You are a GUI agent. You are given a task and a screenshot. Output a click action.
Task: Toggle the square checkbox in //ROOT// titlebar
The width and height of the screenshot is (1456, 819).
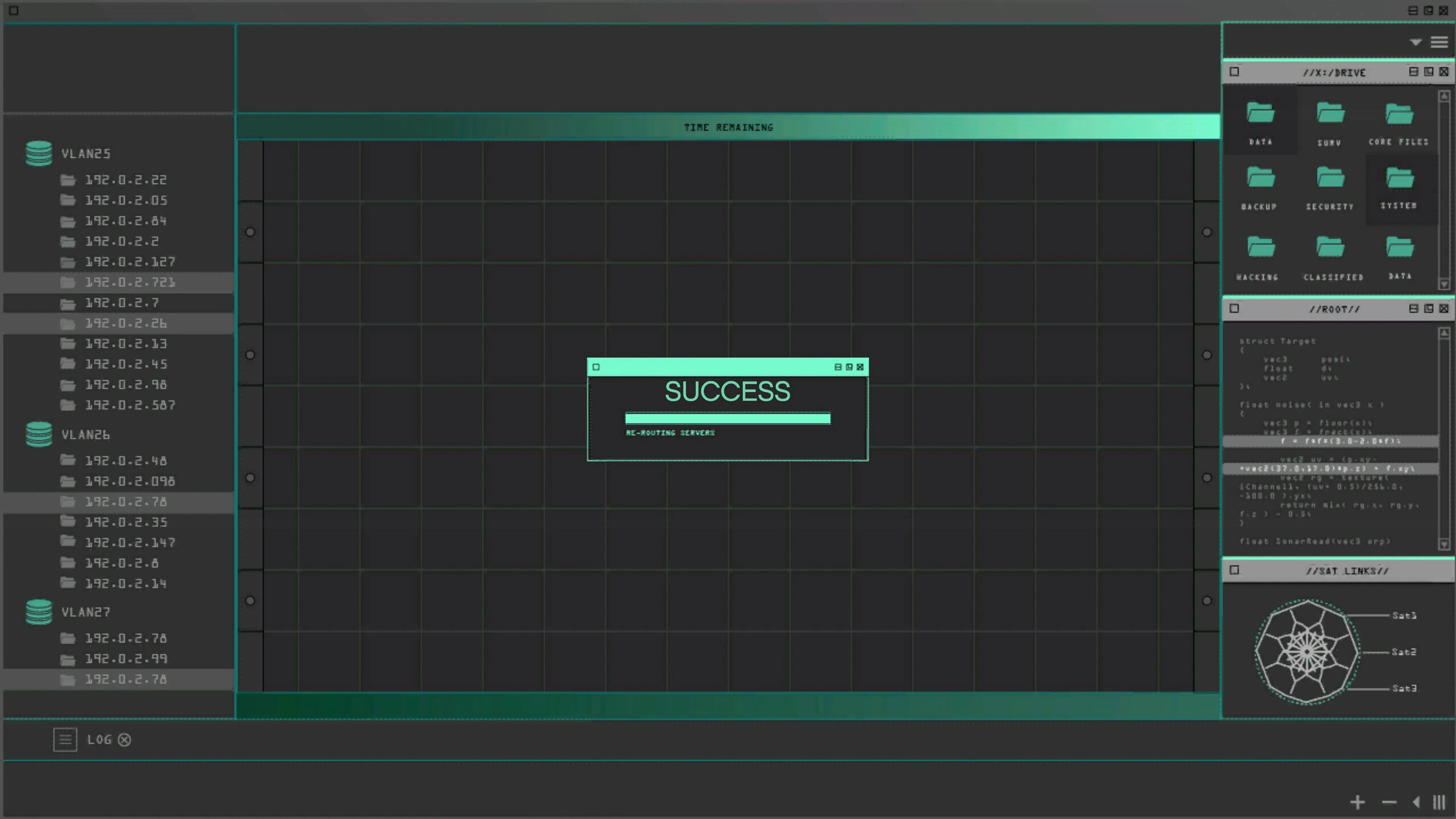(1235, 309)
